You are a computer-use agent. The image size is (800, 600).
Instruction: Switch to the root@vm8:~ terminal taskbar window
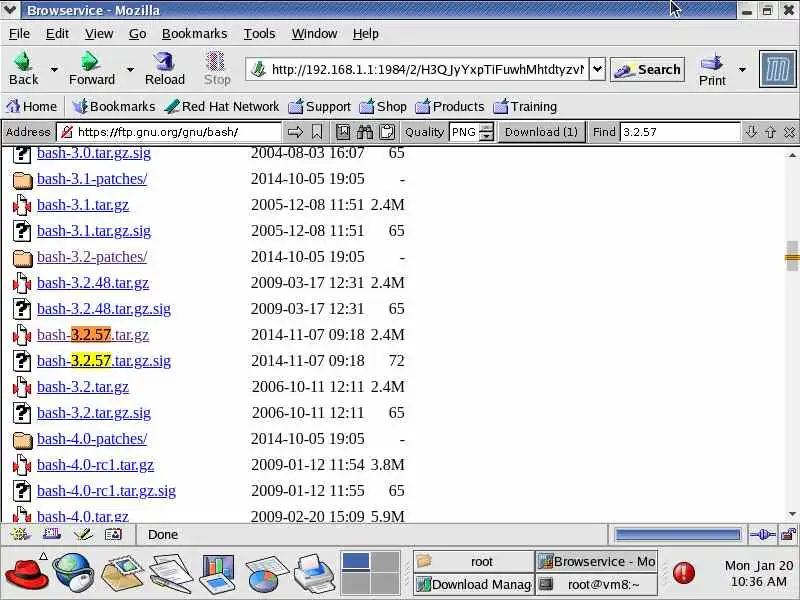pyautogui.click(x=596, y=584)
